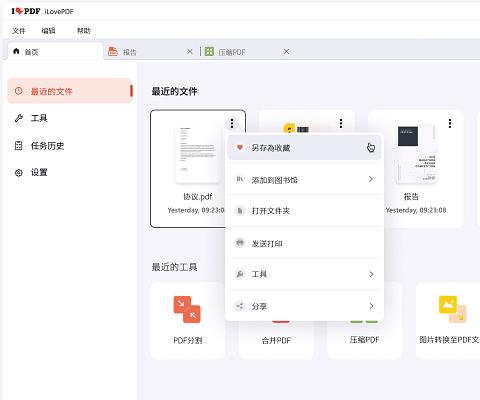Click the library icon beside 添加到图书馆
480x400 pixels.
tap(240, 179)
